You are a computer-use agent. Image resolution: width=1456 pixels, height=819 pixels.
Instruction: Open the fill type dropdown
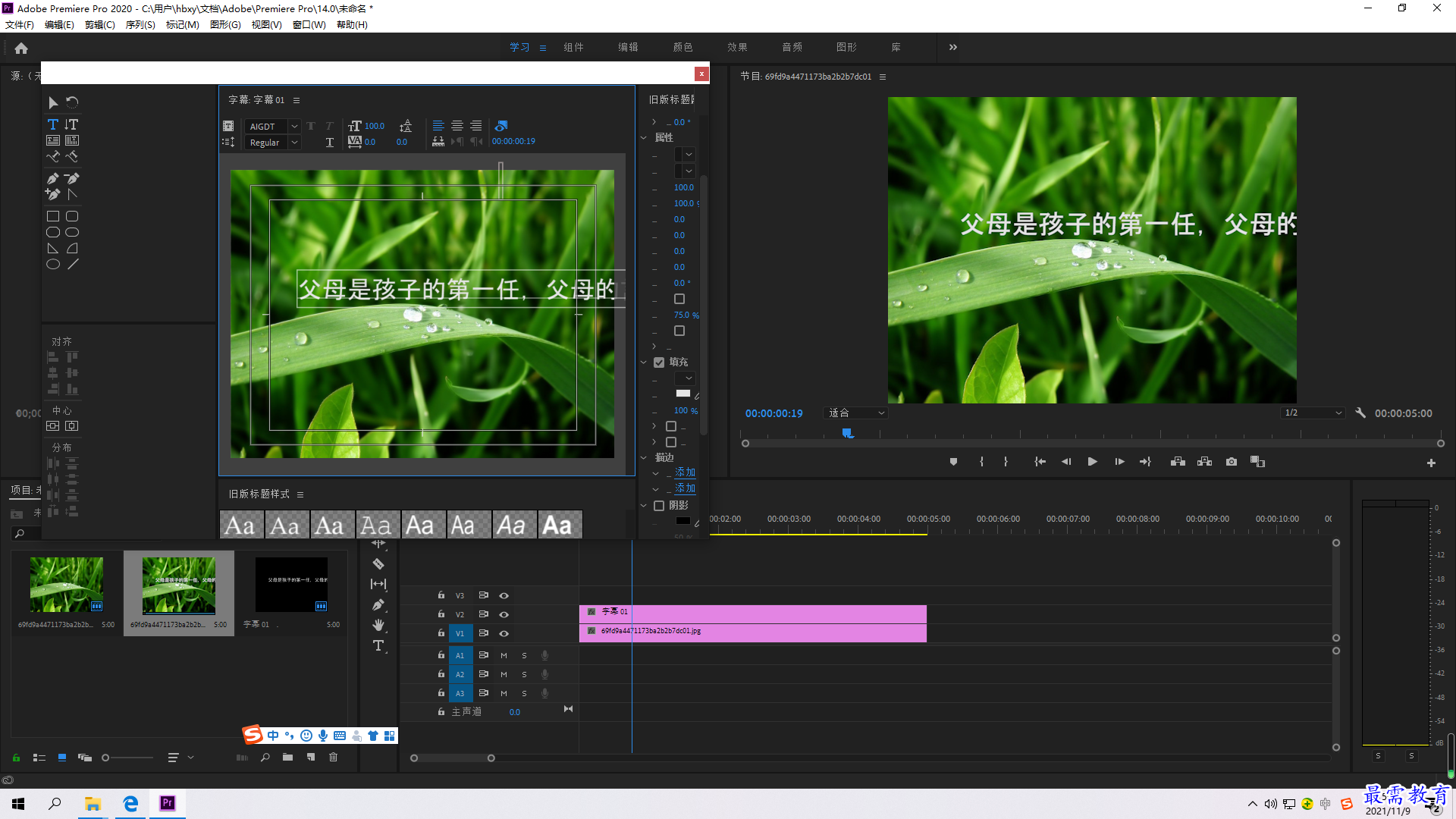click(x=685, y=378)
